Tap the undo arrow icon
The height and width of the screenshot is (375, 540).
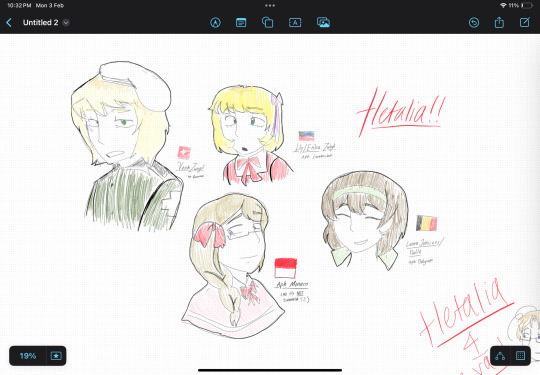point(474,23)
